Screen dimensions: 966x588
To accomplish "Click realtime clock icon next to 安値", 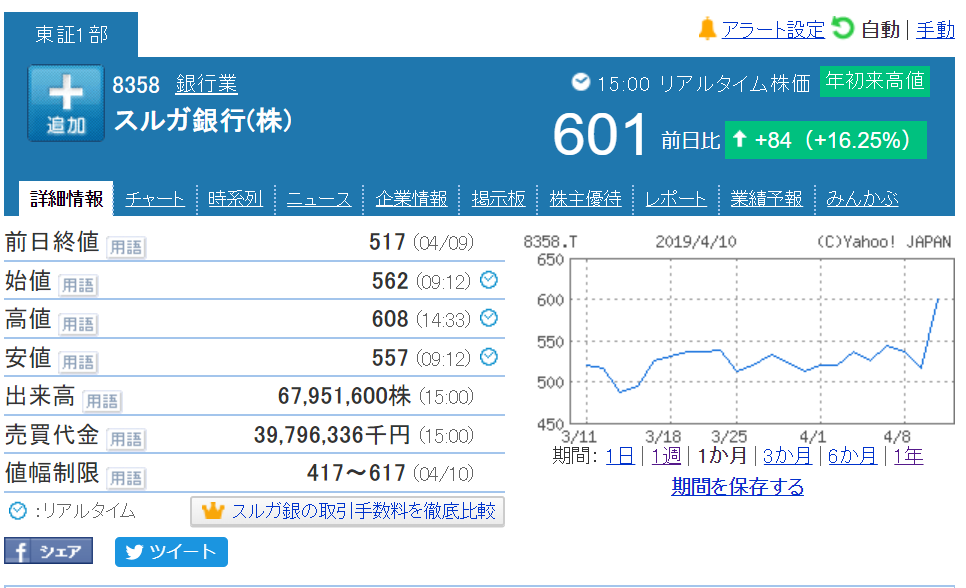I will click(489, 357).
